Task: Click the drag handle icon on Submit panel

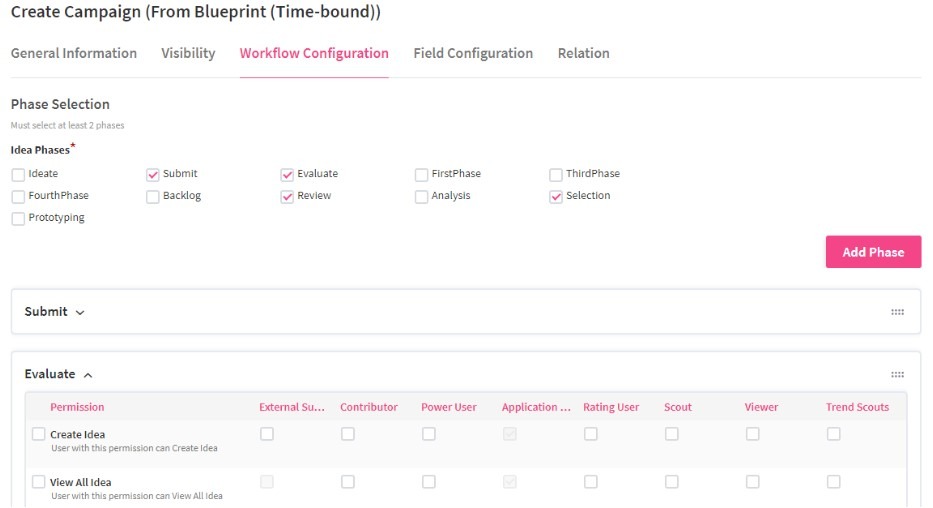Action: pos(897,312)
